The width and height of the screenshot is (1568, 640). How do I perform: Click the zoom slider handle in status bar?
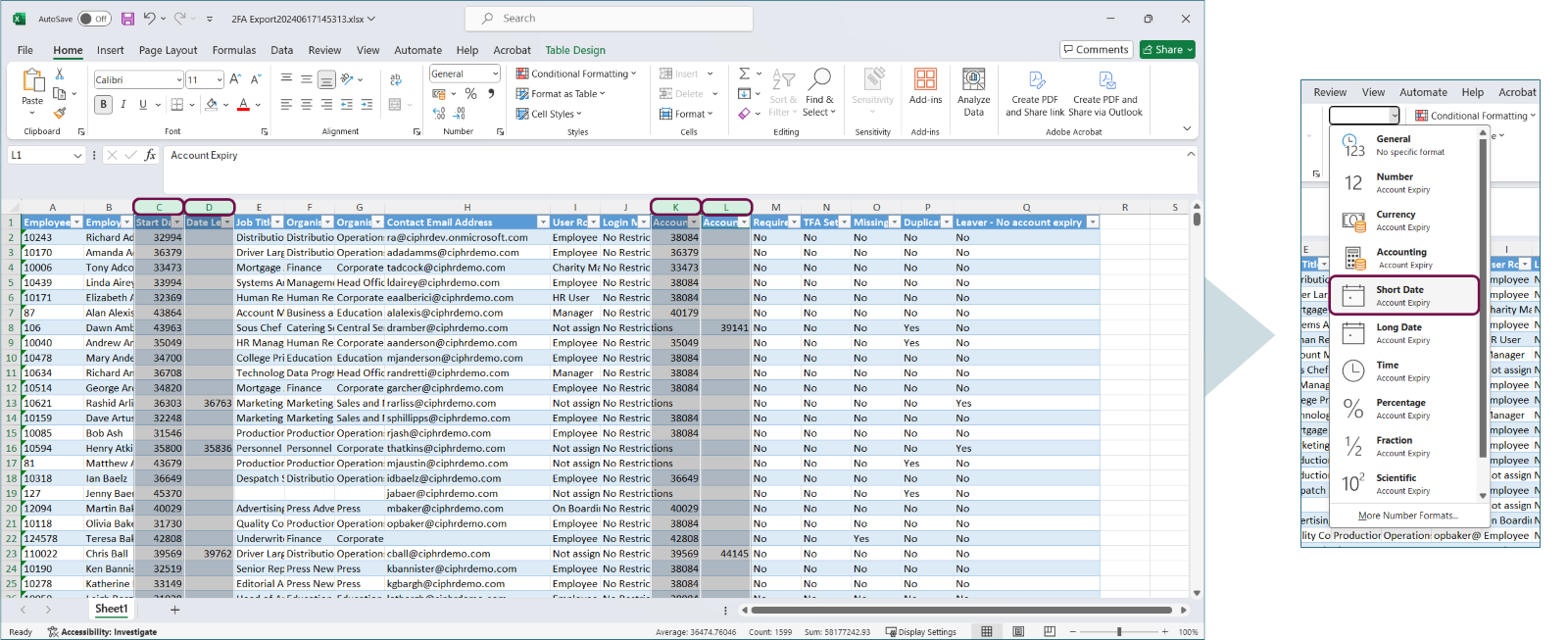click(x=1119, y=631)
